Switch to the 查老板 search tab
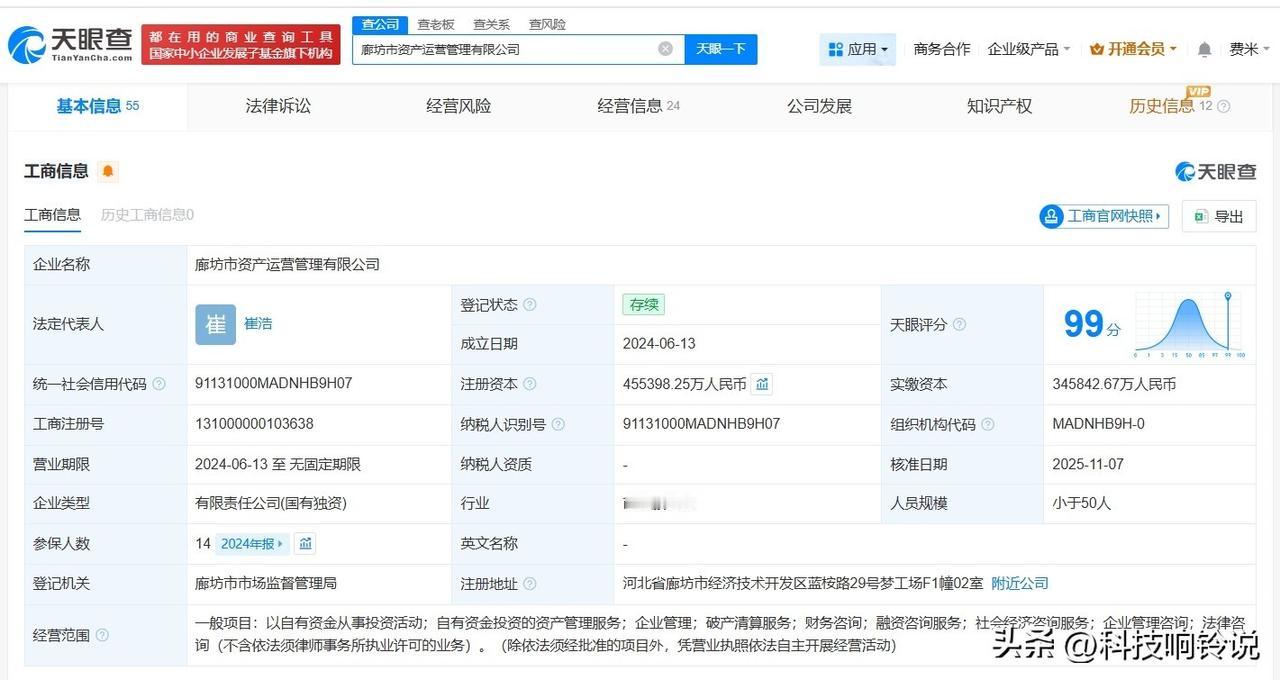1280x680 pixels. 436,24
